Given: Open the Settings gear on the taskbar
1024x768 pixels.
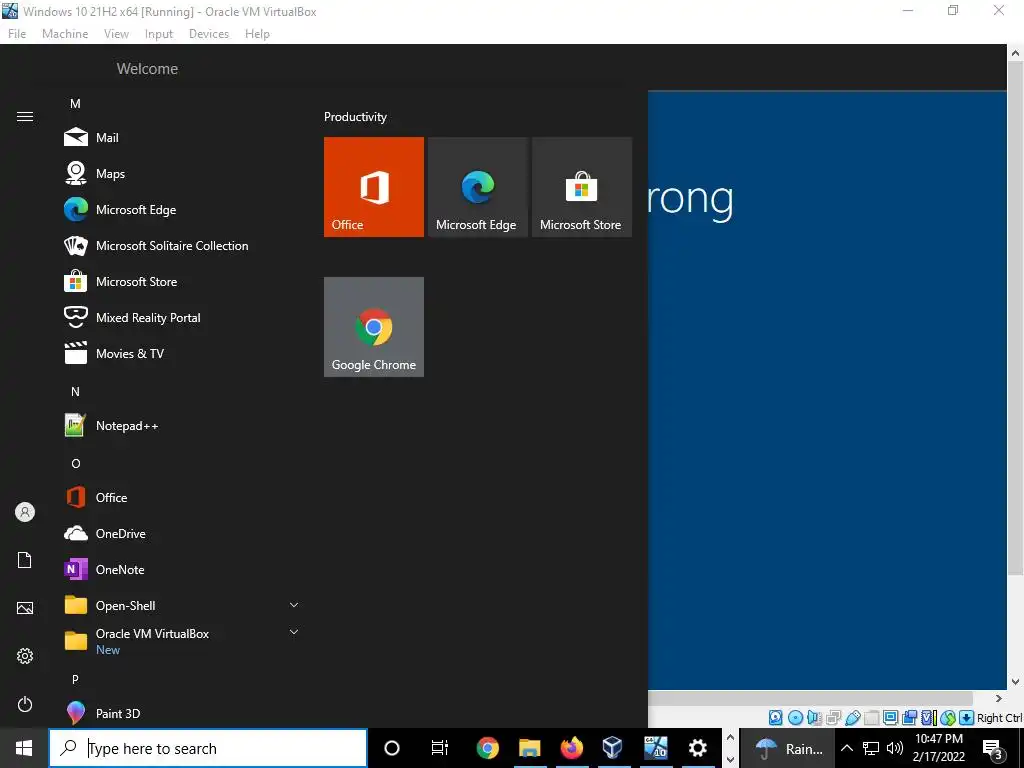Looking at the screenshot, I should pyautogui.click(x=697, y=748).
